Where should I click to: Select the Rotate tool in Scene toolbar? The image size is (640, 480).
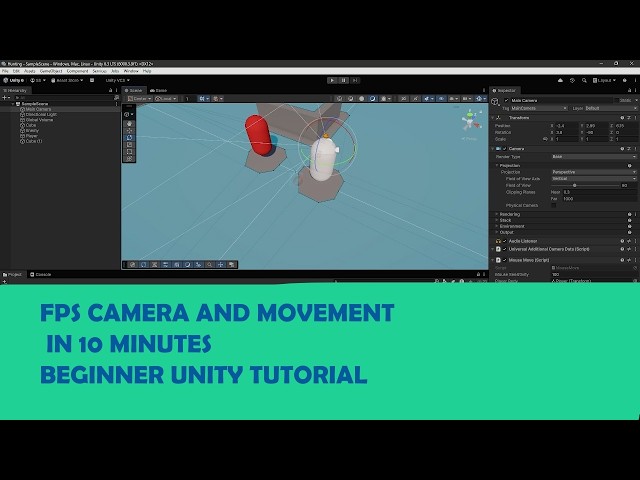(x=129, y=138)
